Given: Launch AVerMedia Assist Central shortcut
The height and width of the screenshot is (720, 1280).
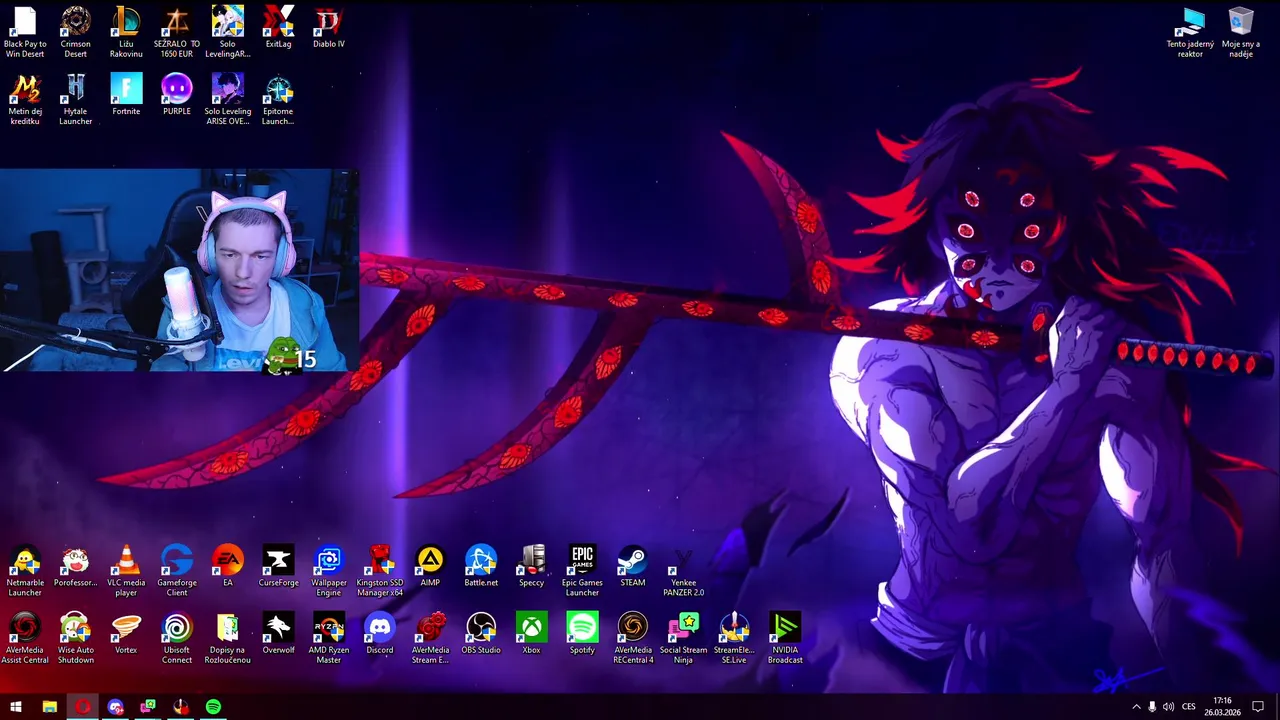Looking at the screenshot, I should (25, 639).
